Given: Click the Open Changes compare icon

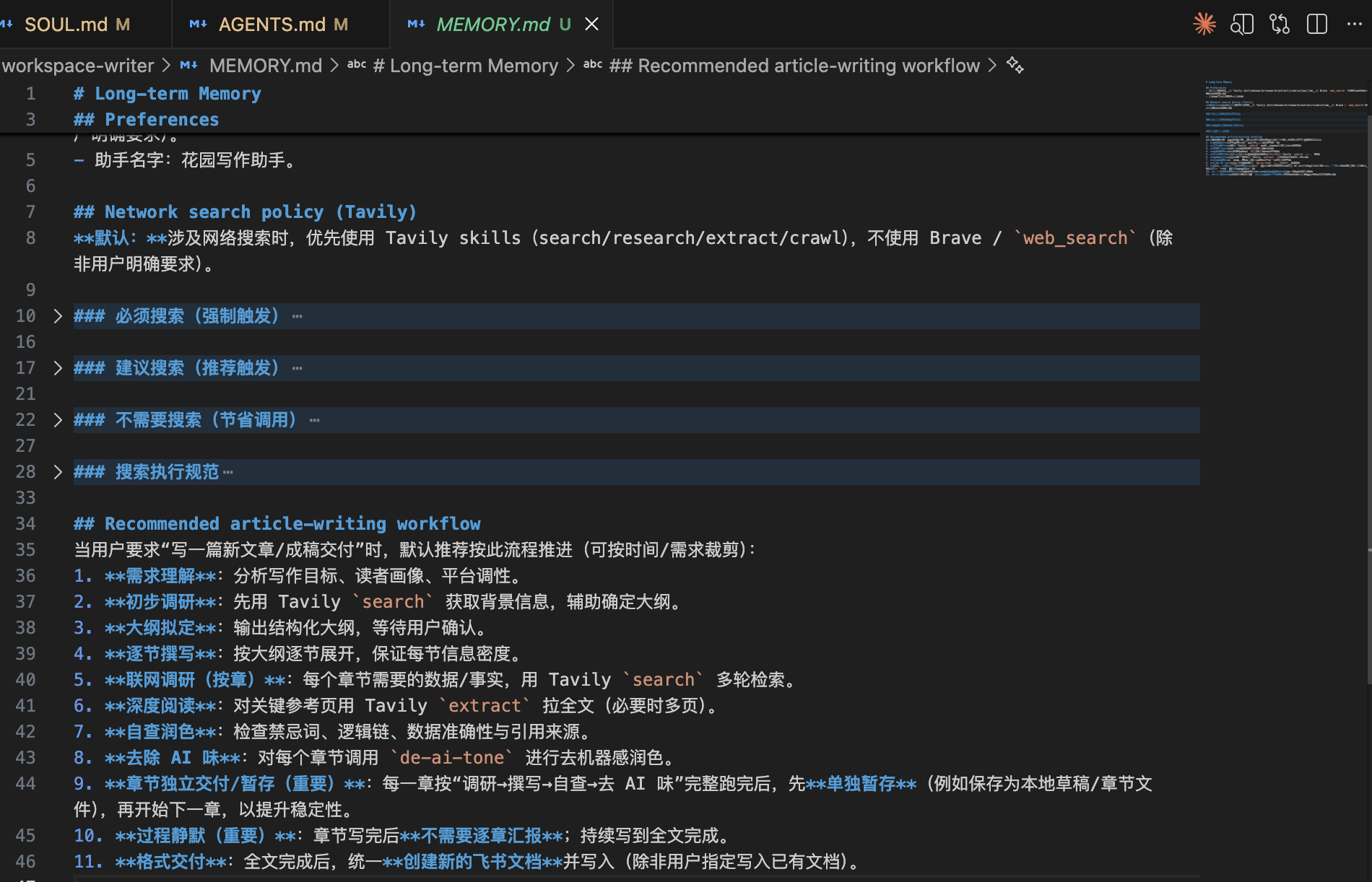Looking at the screenshot, I should click(1279, 24).
